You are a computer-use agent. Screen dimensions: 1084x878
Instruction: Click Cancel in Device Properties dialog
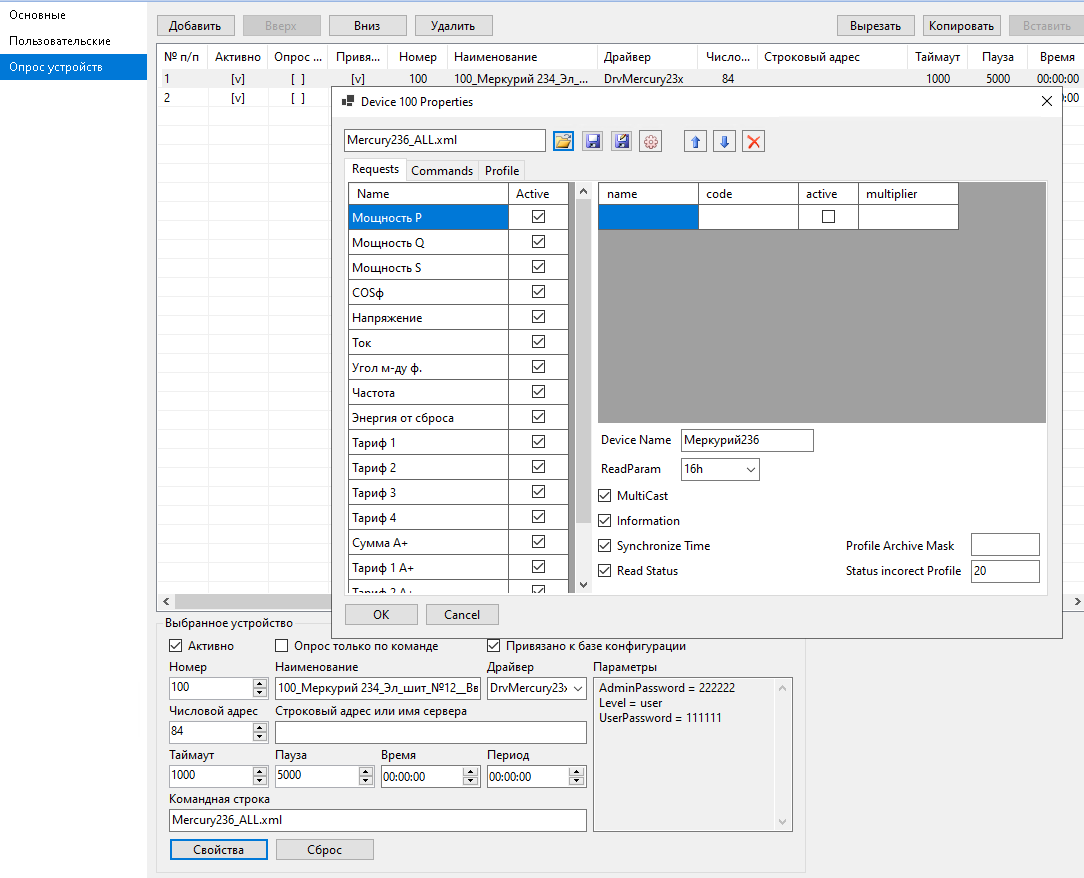coord(462,615)
